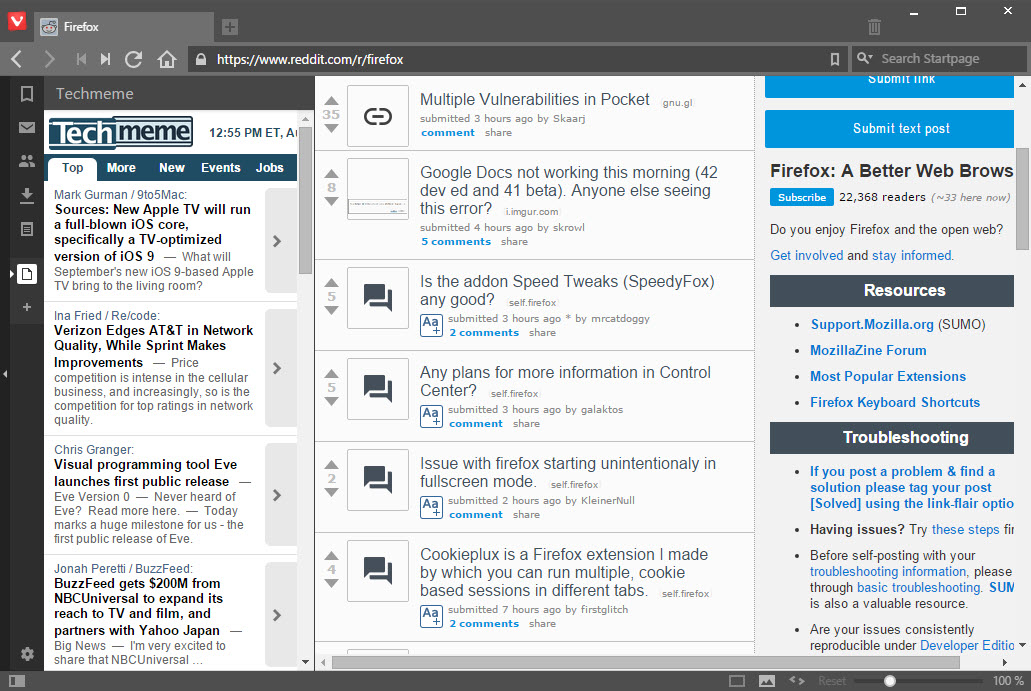Open the Google Docs post thumbnail
This screenshot has width=1031, height=691.
point(378,189)
